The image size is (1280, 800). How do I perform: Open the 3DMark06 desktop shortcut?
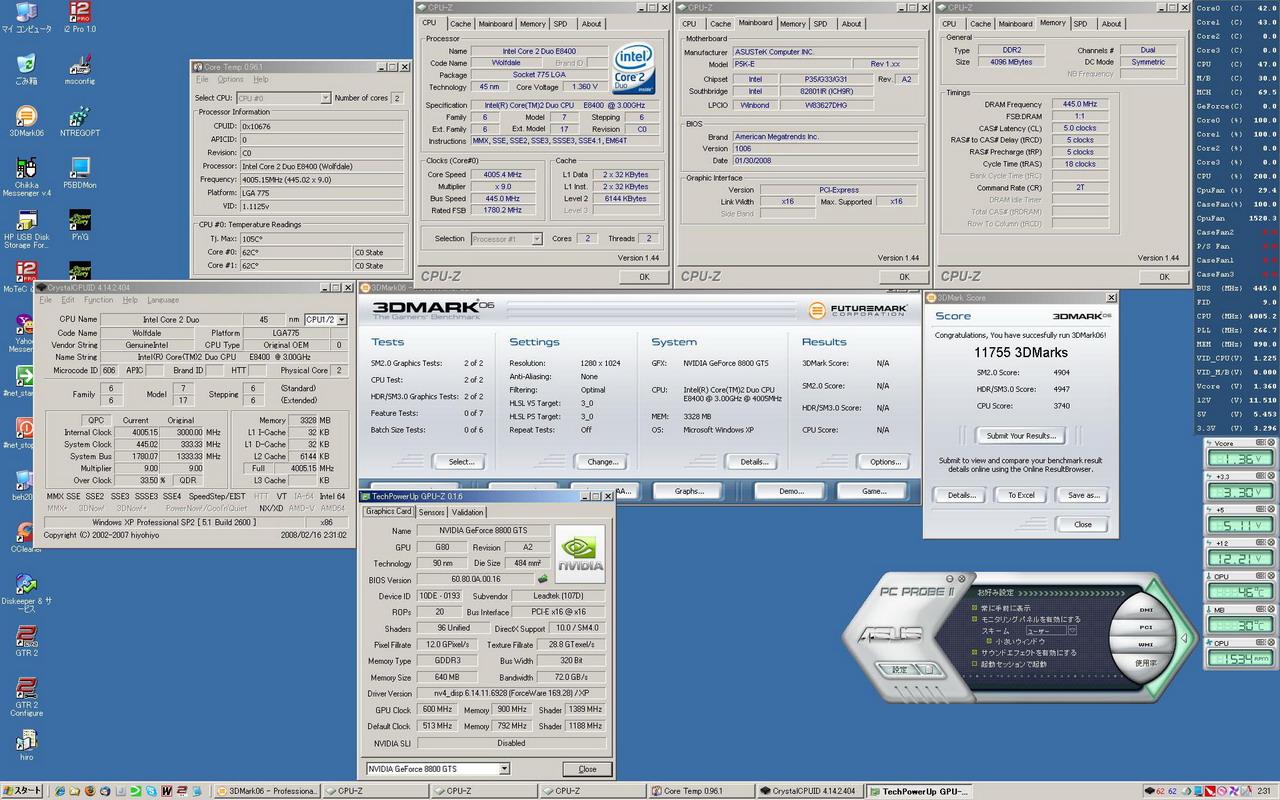(x=26, y=117)
